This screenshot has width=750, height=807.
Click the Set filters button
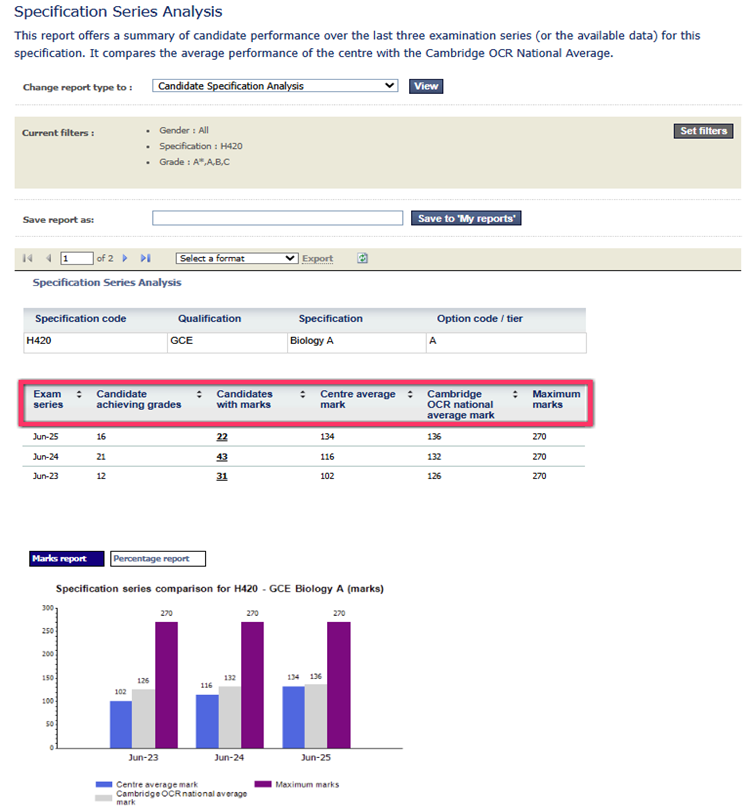point(703,131)
